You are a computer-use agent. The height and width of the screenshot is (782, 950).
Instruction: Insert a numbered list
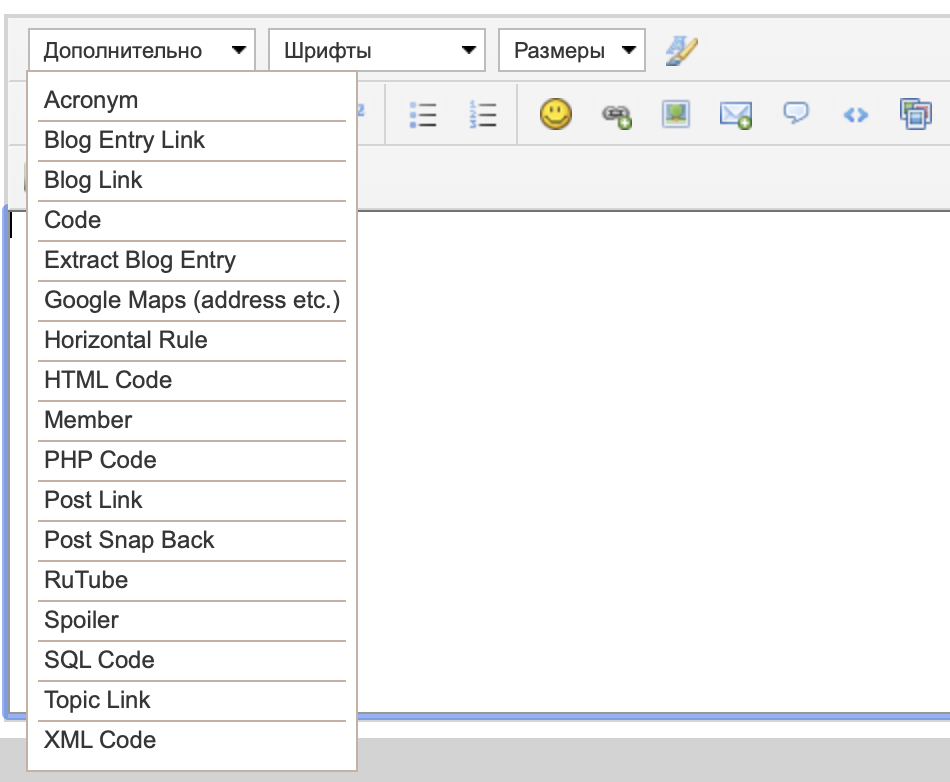[x=483, y=114]
